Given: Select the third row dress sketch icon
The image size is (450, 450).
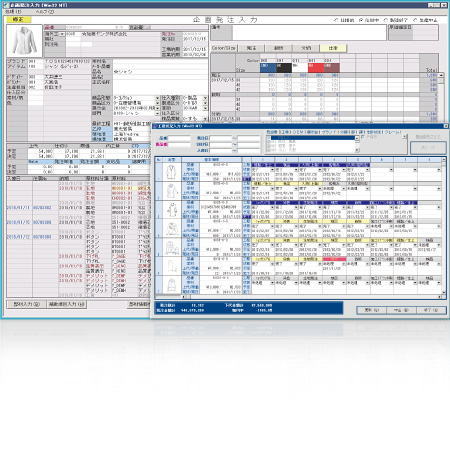Looking at the screenshot, I should pyautogui.click(x=171, y=210).
